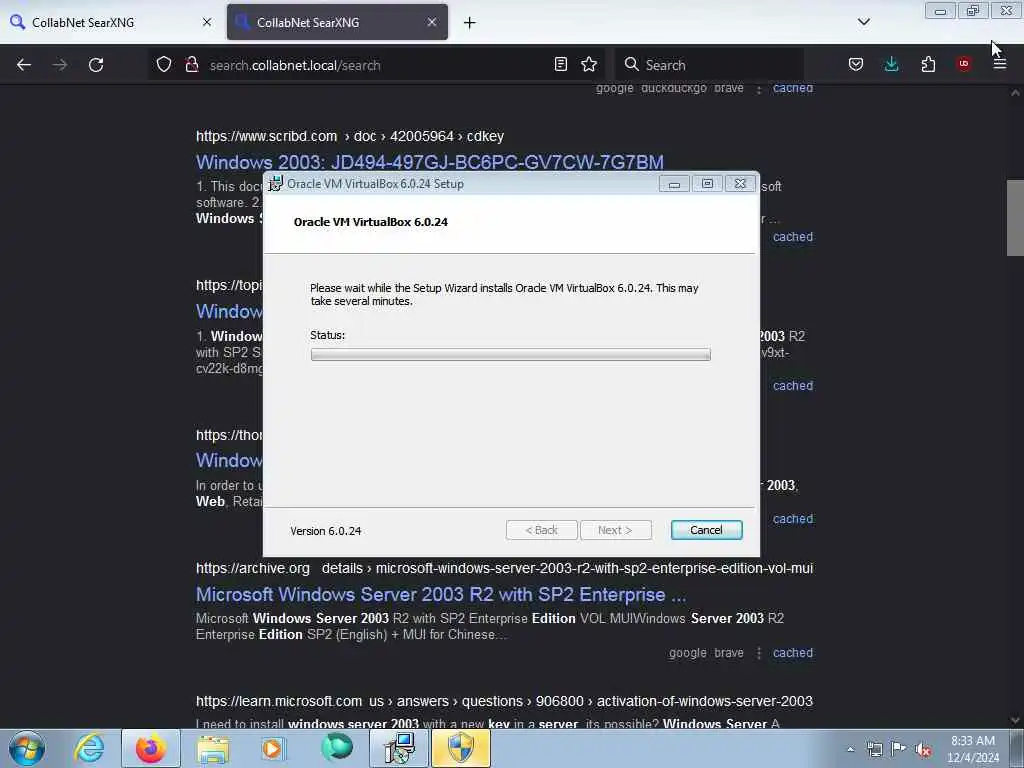
Task: Open cached link below the 2003, Web snippet
Action: click(x=793, y=519)
